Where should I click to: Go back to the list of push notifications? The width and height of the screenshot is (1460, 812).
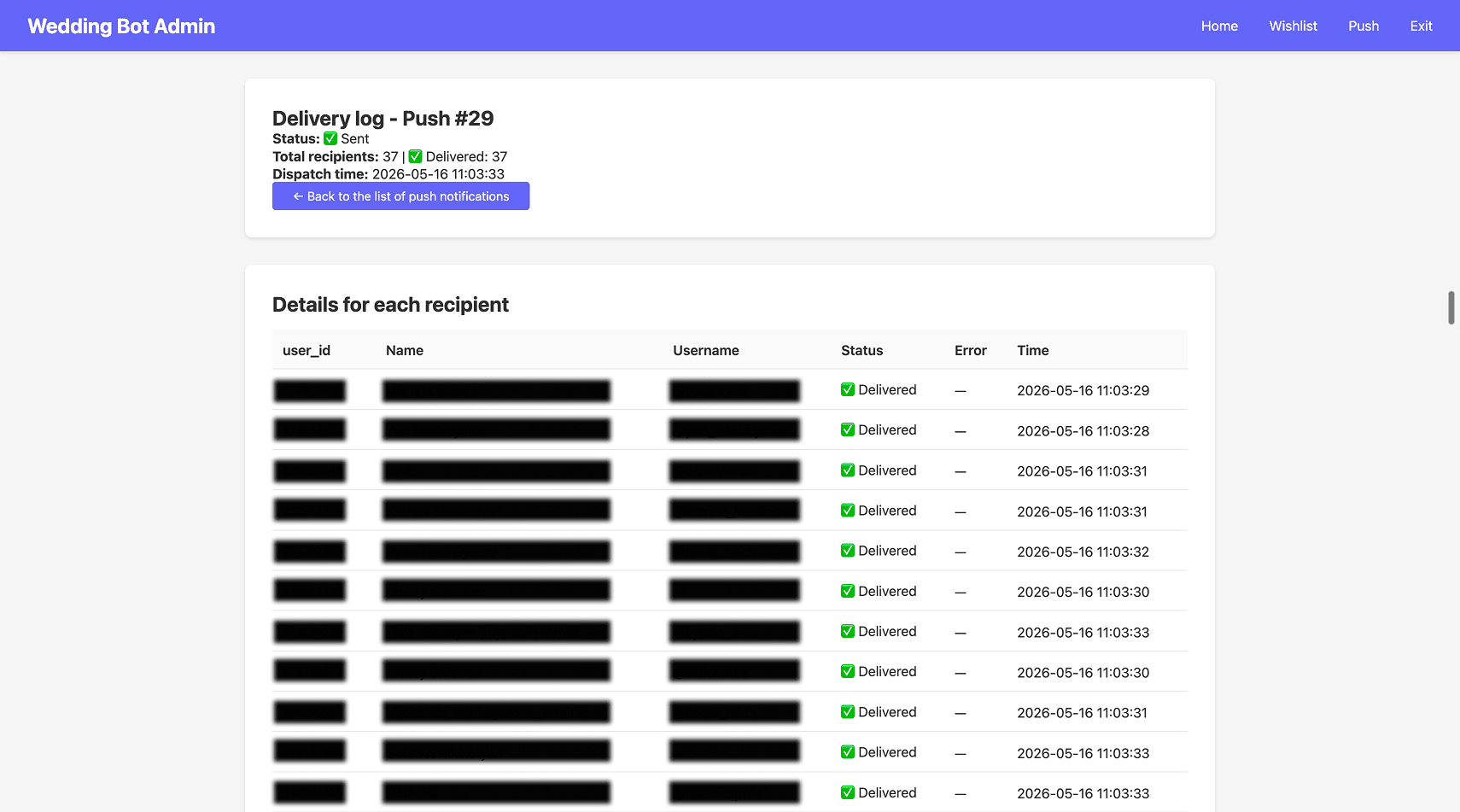coord(400,196)
